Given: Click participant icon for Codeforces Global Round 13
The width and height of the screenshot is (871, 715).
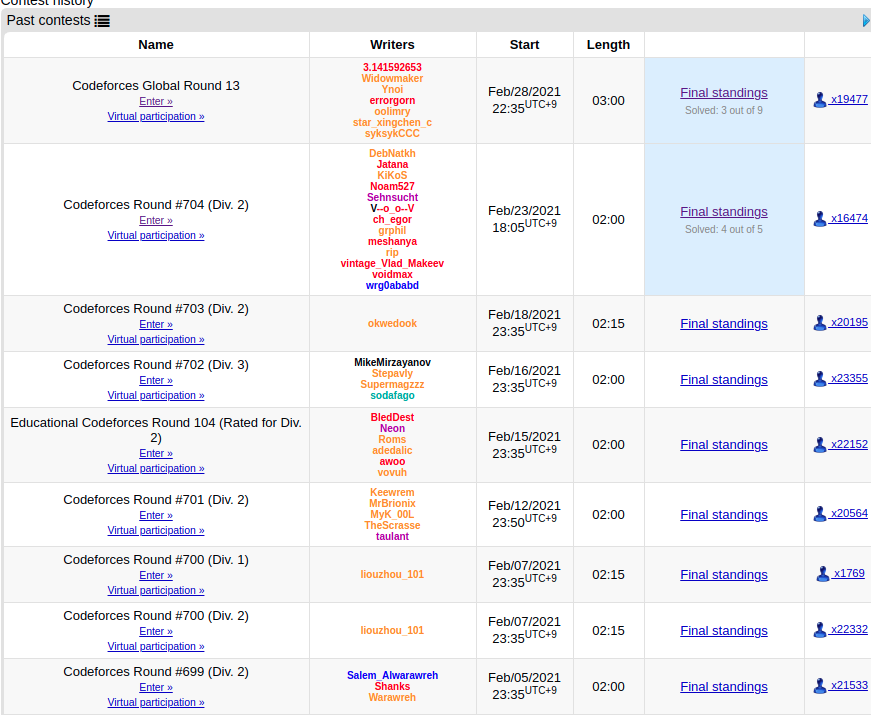Looking at the screenshot, I should tap(820, 100).
